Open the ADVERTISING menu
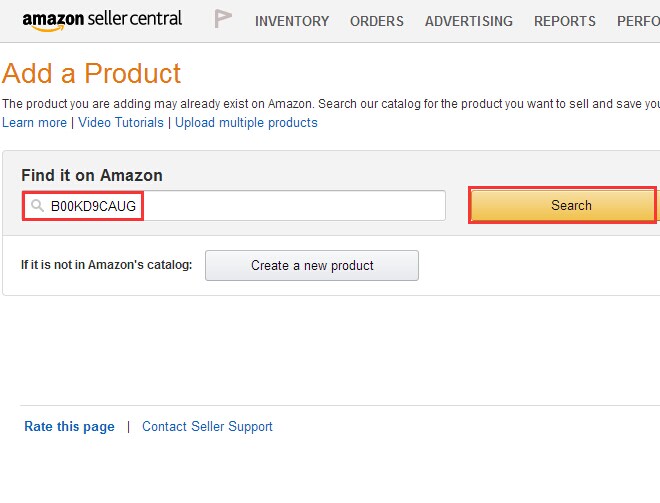Screen dimensions: 660x503 [468, 21]
